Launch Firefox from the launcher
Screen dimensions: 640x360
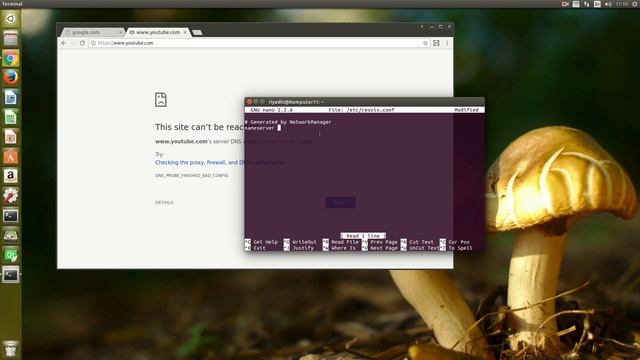(11, 78)
